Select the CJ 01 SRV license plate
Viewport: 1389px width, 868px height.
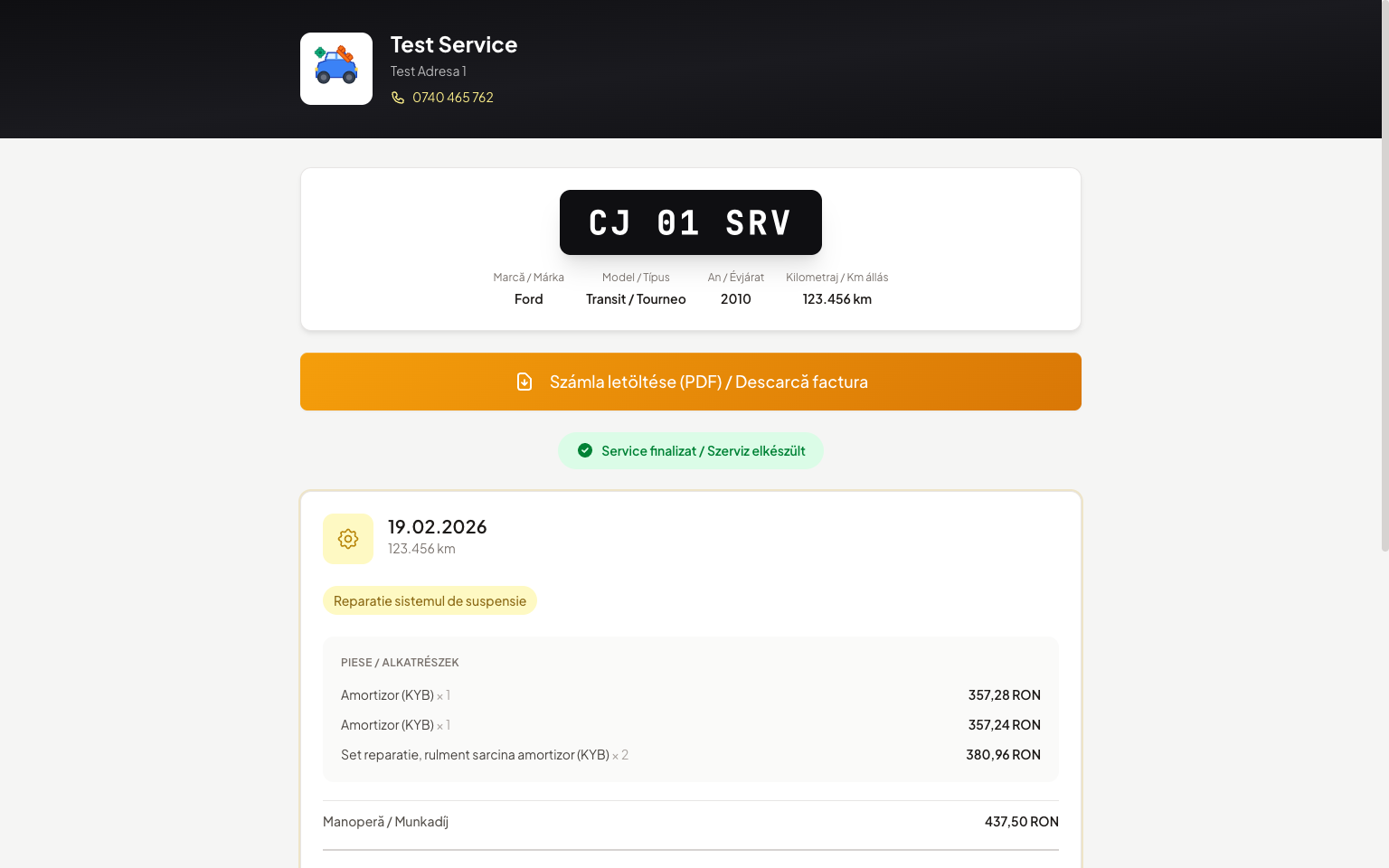[690, 222]
